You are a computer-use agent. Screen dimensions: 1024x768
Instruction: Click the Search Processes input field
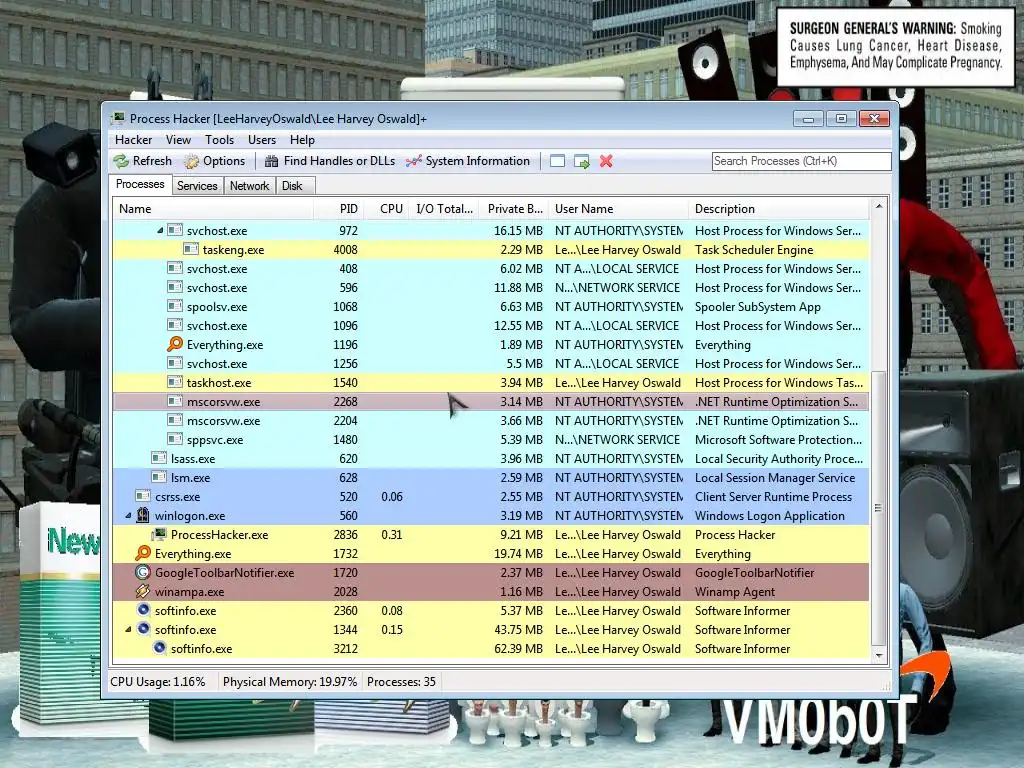click(x=801, y=161)
